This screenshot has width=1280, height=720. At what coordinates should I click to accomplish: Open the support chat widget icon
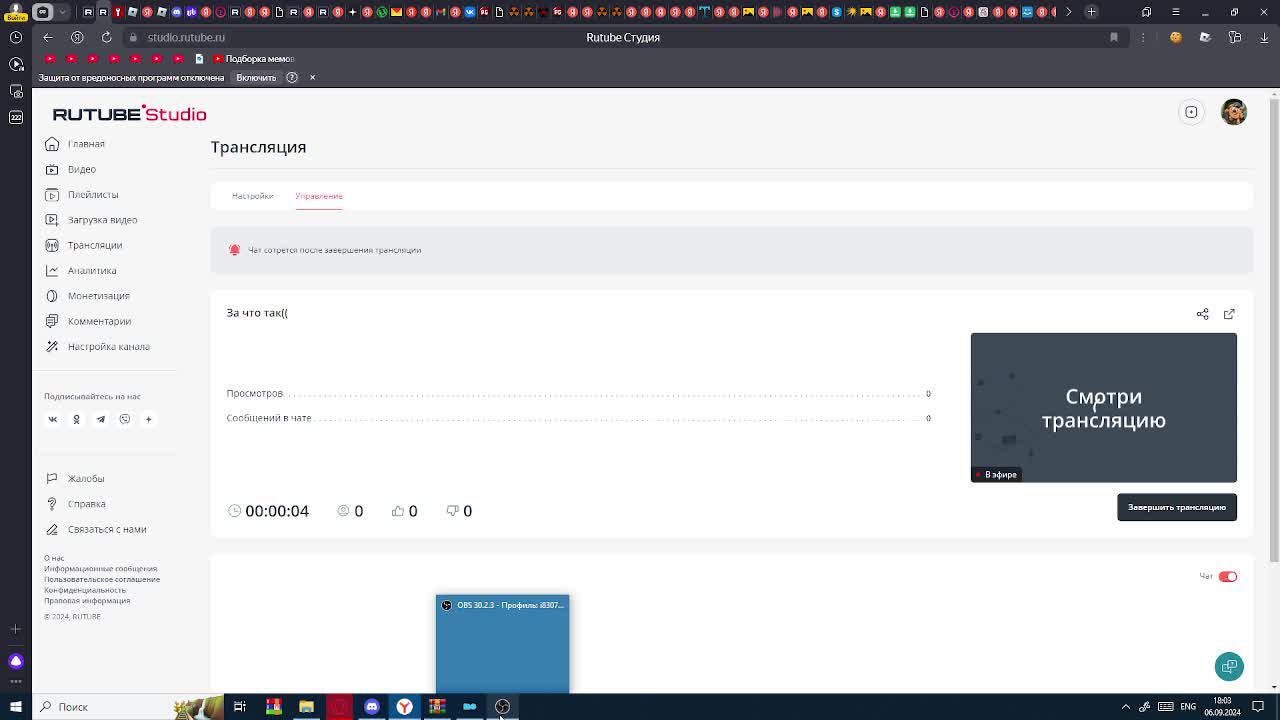click(x=1229, y=666)
